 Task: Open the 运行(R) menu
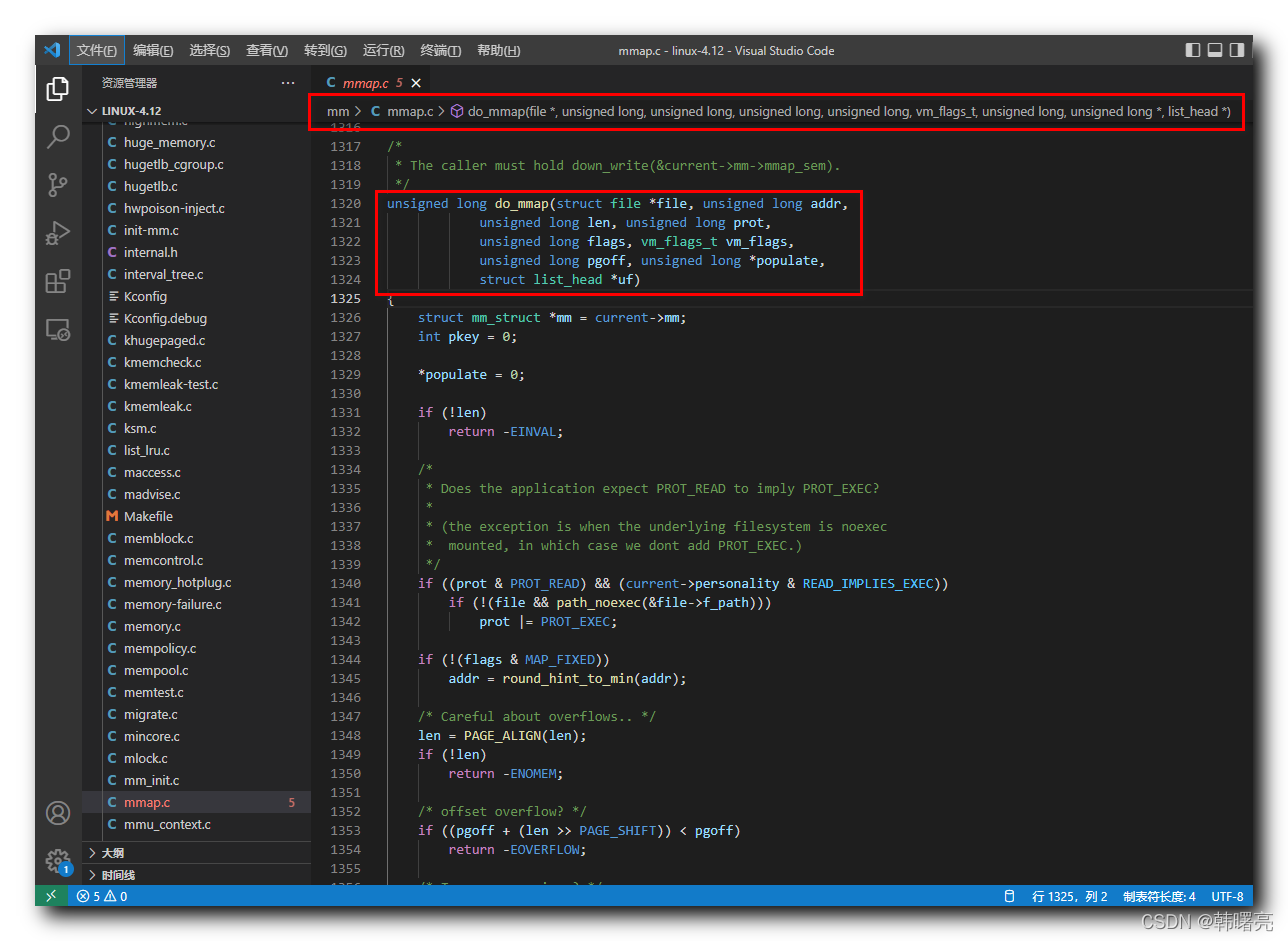pyautogui.click(x=384, y=50)
